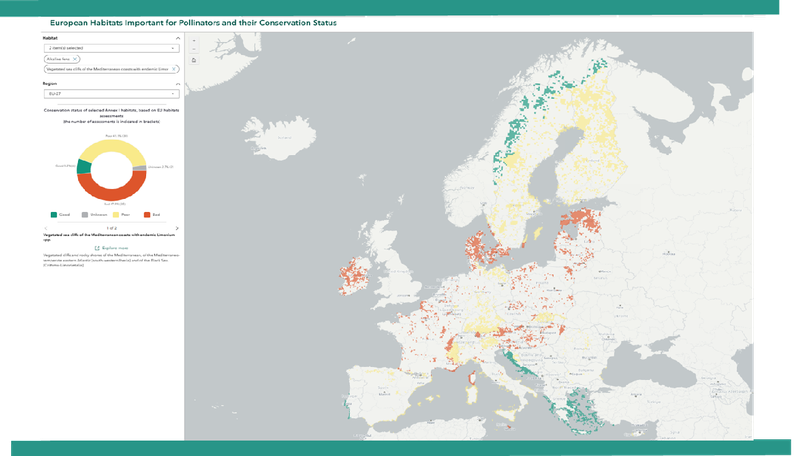Click the Explore more link
This screenshot has width=800, height=456.
click(x=115, y=246)
